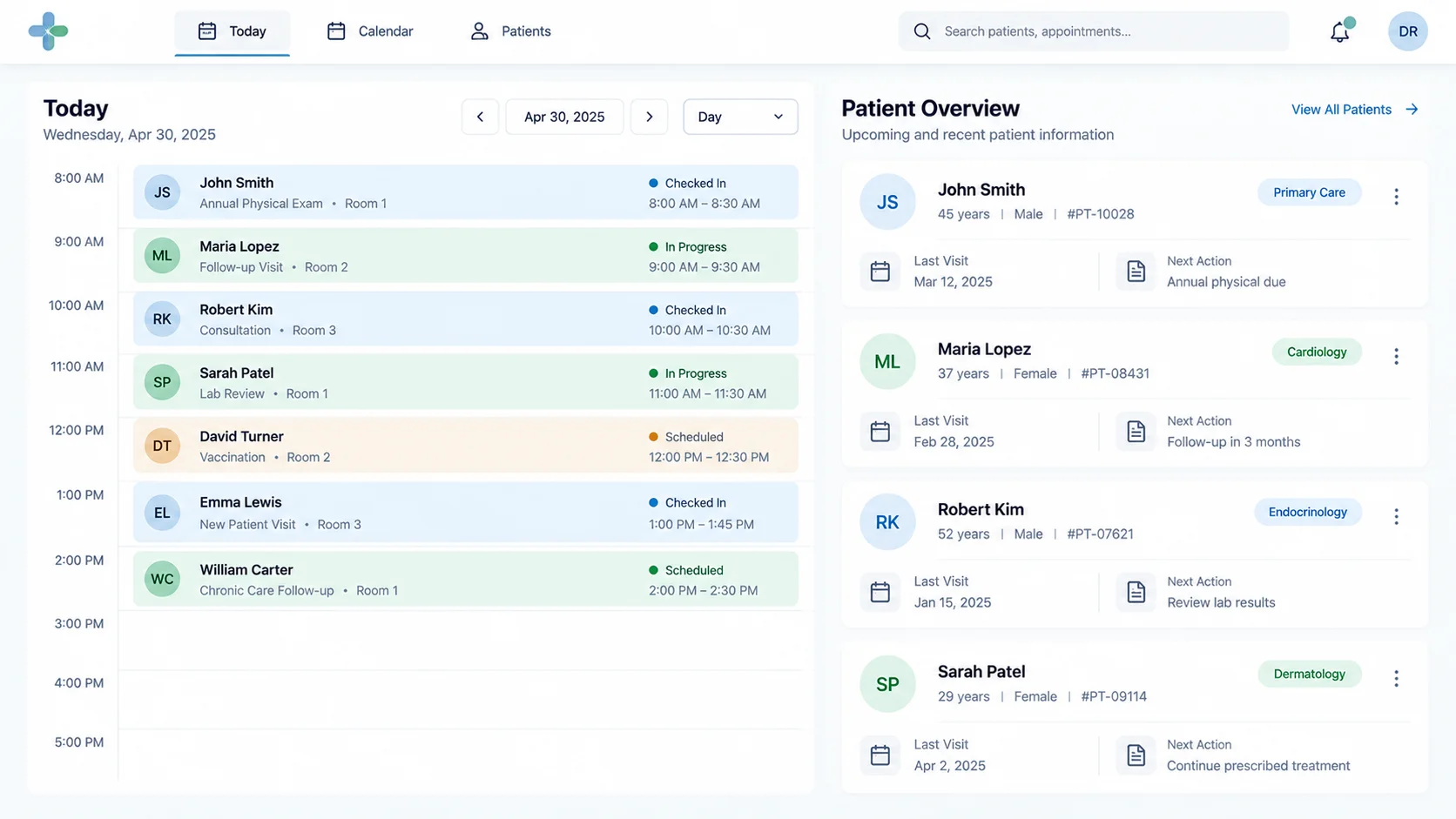Switch to the Today tab
The height and width of the screenshot is (819, 1456).
click(233, 31)
